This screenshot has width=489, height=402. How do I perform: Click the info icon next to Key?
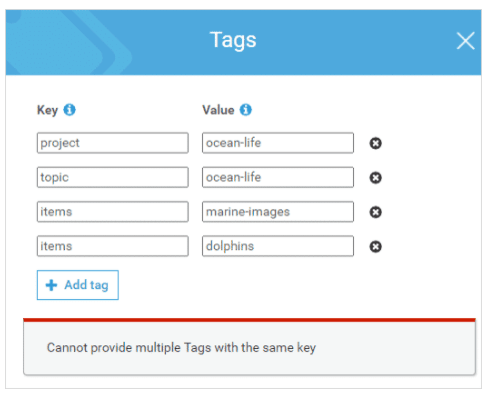pos(69,109)
